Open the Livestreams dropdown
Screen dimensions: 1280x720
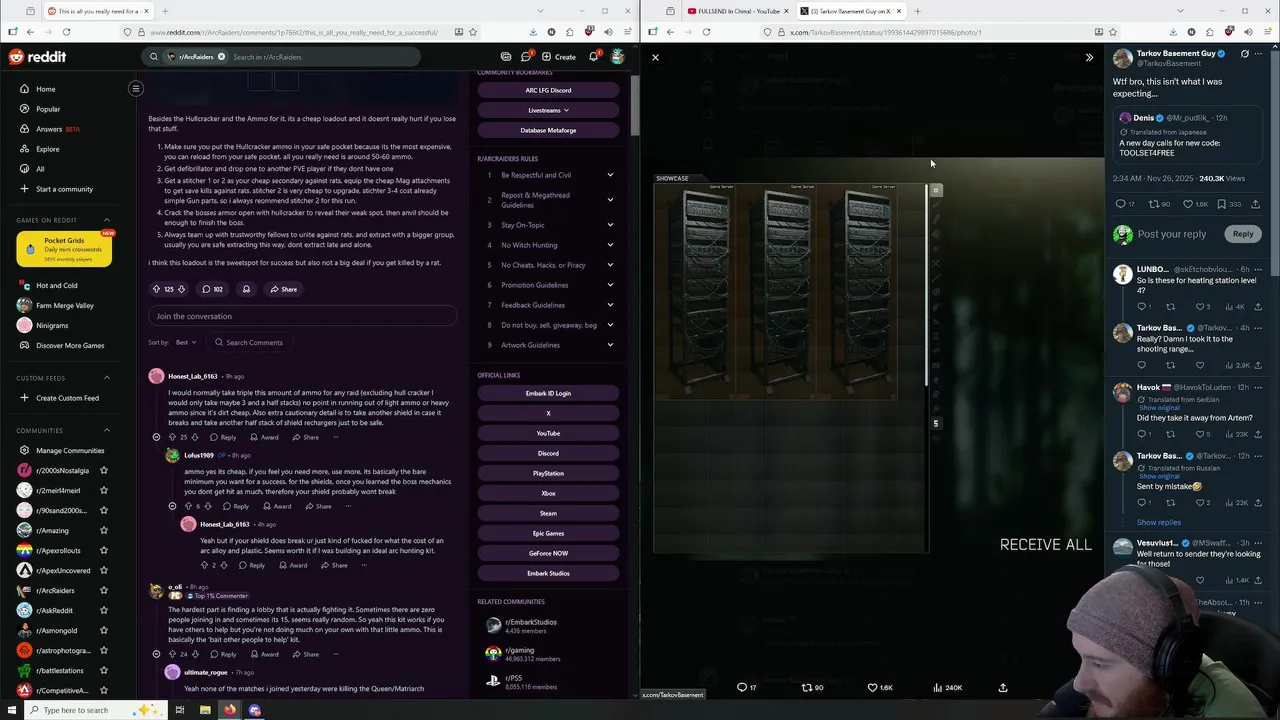click(548, 110)
